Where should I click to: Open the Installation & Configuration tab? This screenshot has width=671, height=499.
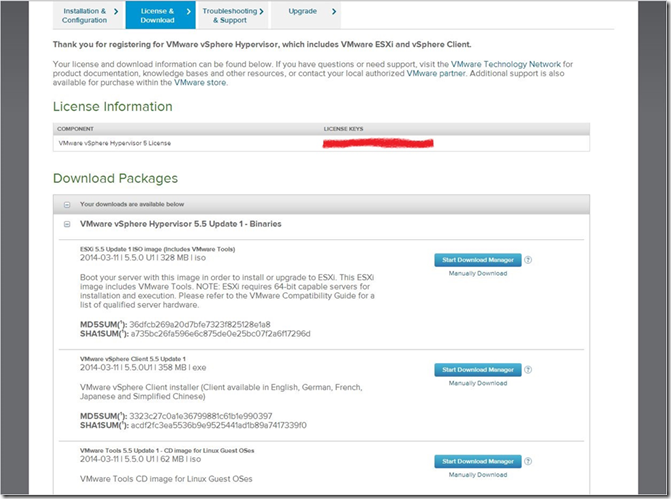89,15
